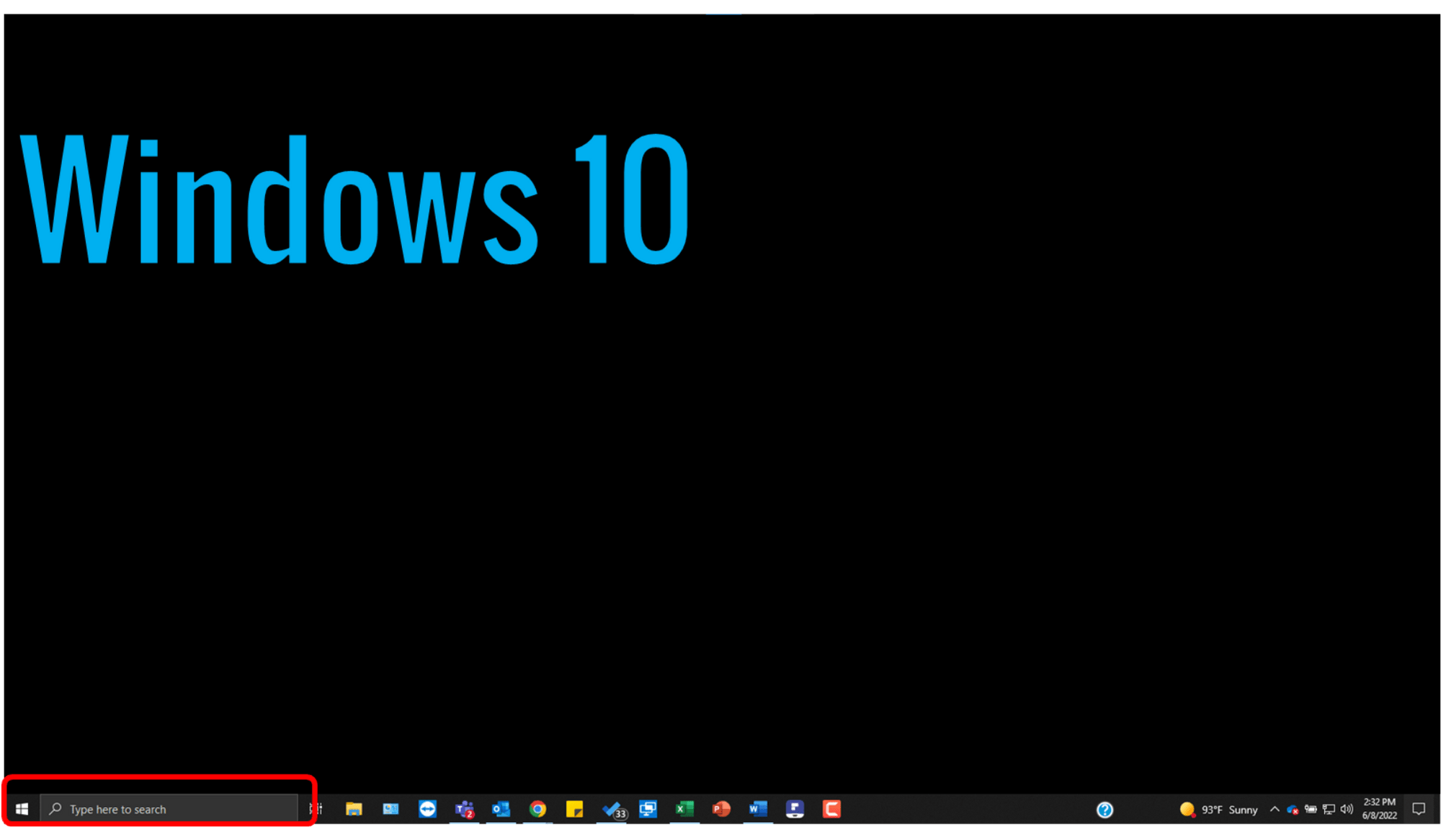This screenshot has height=840, width=1441.
Task: Switch to Outlook on the taskbar
Action: click(501, 809)
